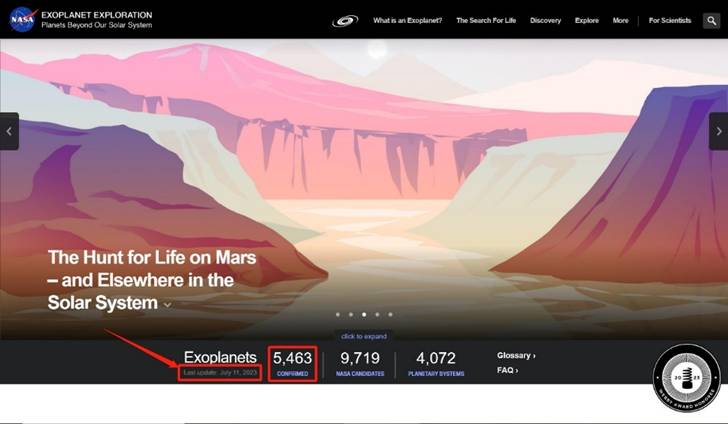Click the NASA logo

point(23,20)
